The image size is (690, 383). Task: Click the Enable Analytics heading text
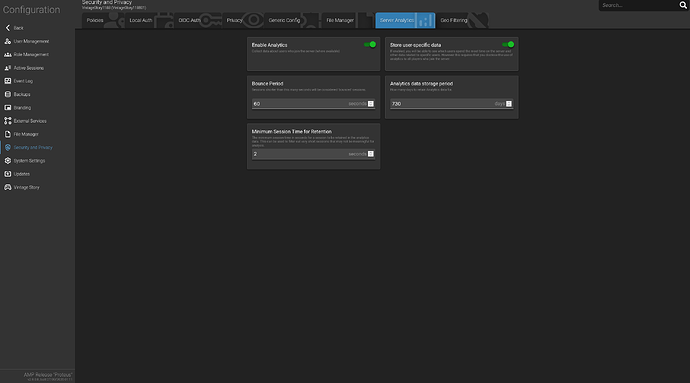coord(269,45)
